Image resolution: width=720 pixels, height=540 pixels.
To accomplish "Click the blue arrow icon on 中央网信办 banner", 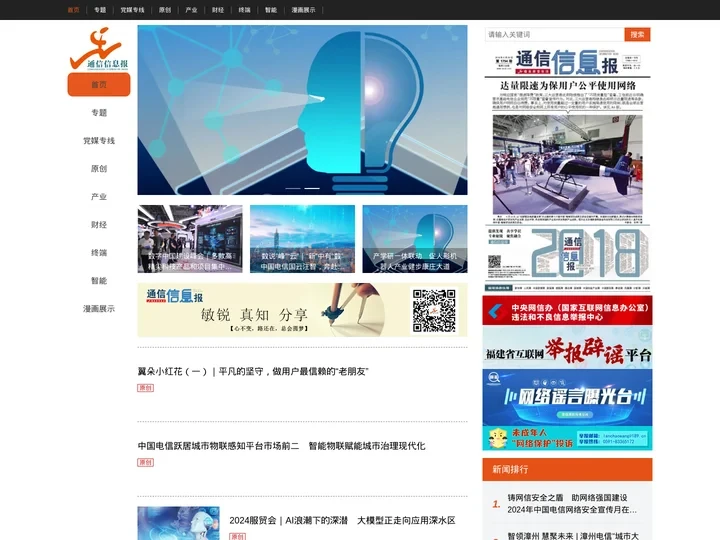I will (x=495, y=311).
